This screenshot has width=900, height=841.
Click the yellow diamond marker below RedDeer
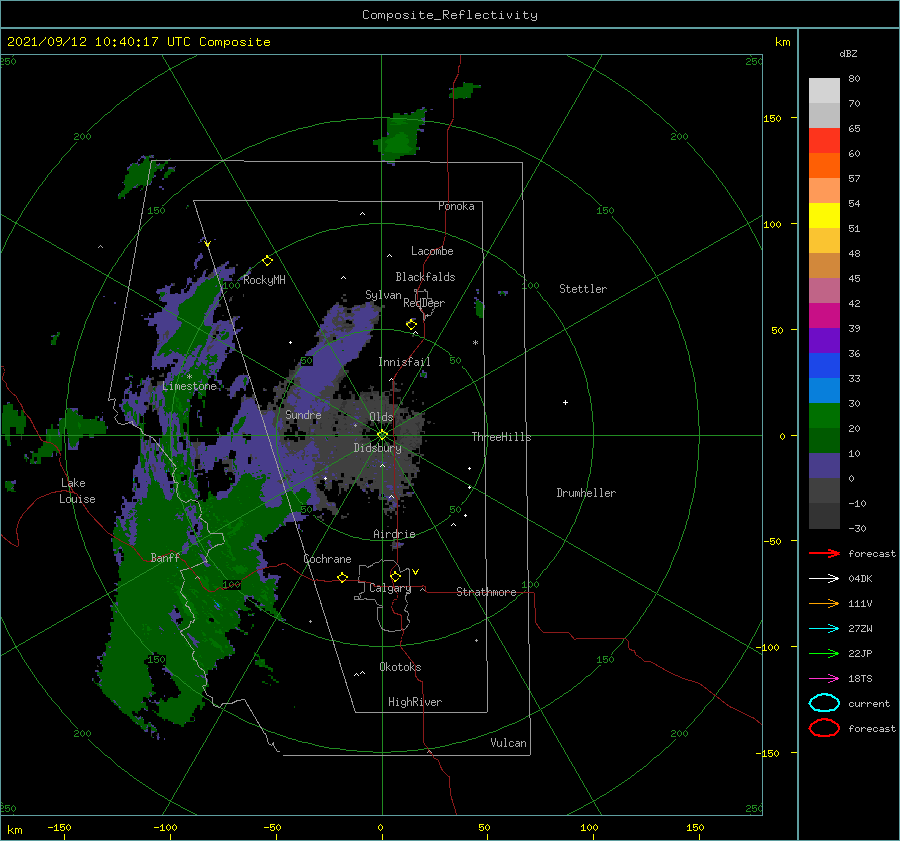[412, 324]
